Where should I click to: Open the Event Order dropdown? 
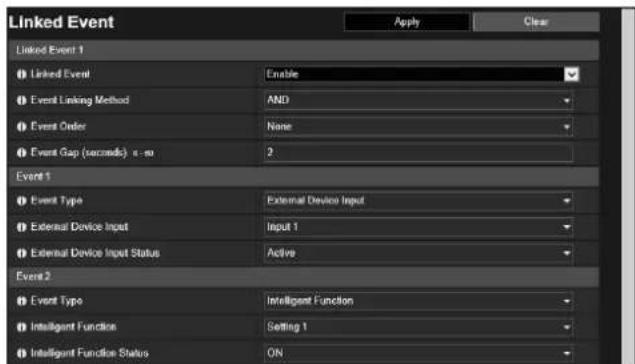tap(418, 126)
